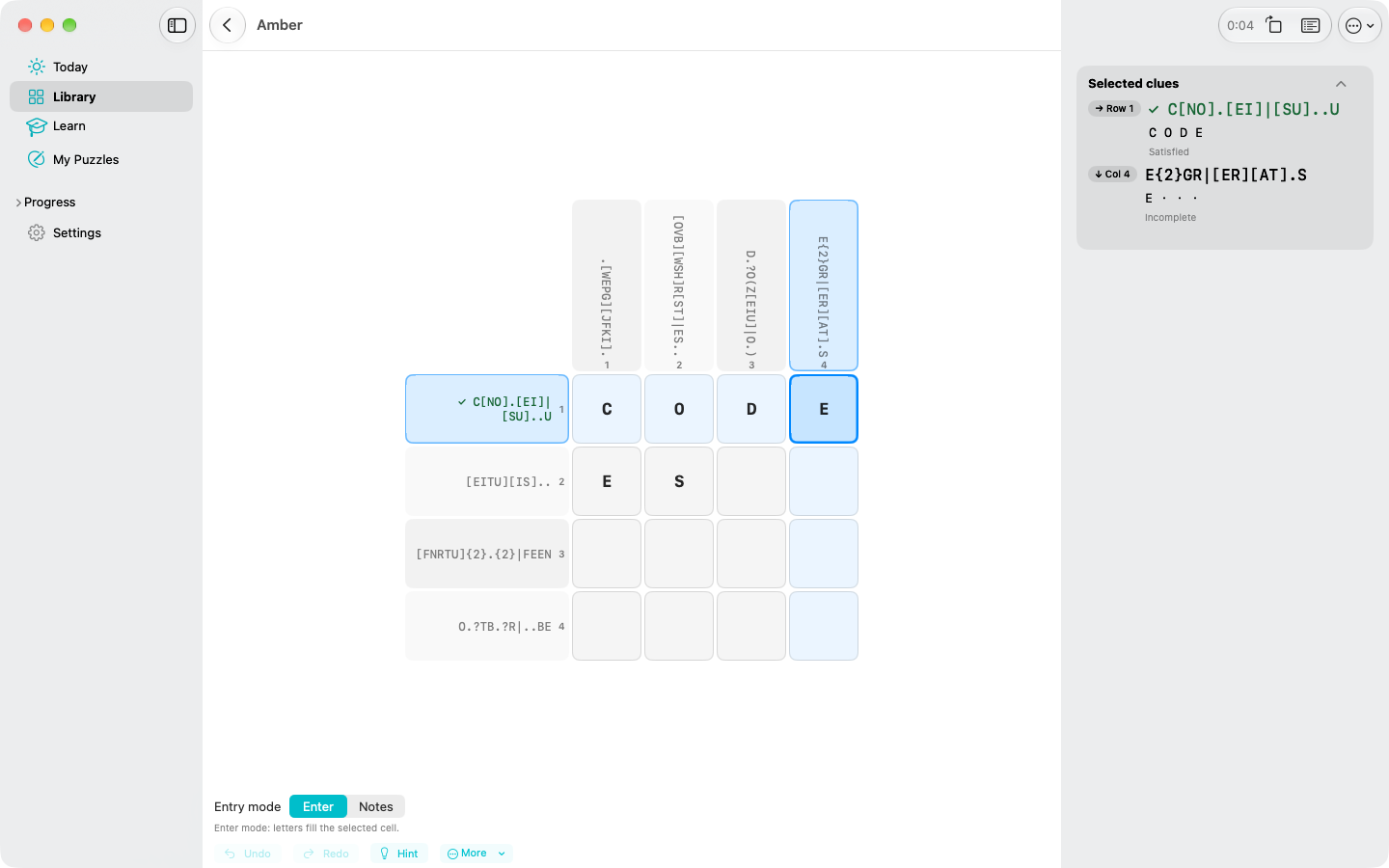Select empty cell row 3 column 3
The image size is (1389, 868).
click(751, 554)
